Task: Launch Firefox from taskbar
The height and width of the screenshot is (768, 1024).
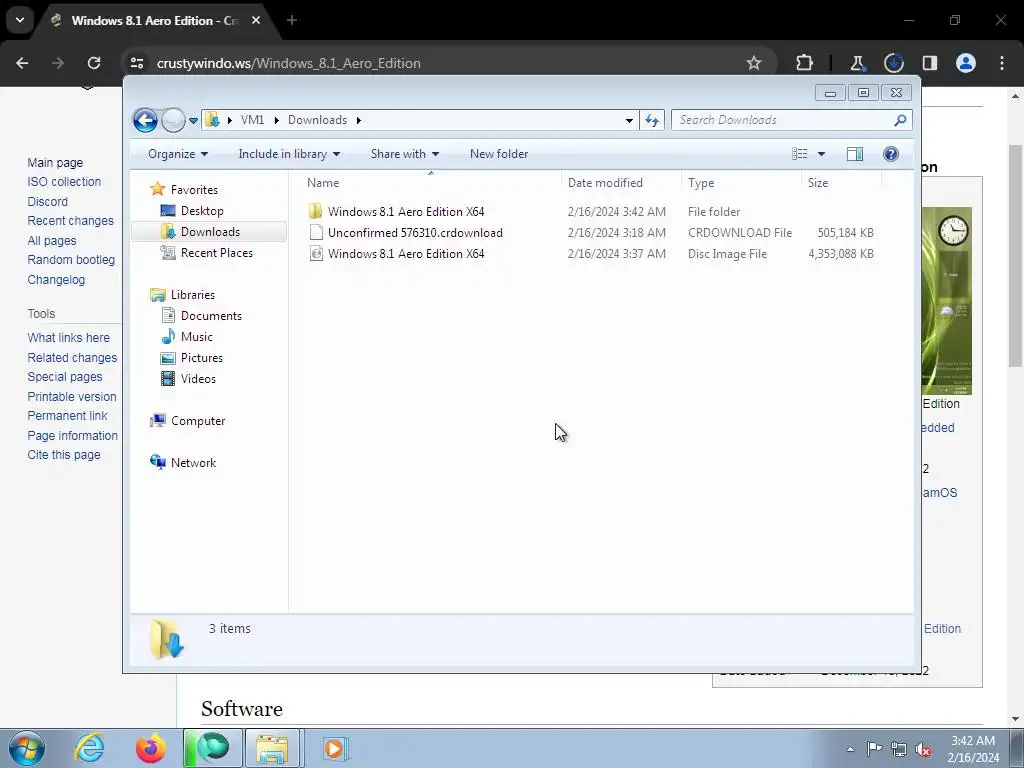Action: [x=150, y=748]
